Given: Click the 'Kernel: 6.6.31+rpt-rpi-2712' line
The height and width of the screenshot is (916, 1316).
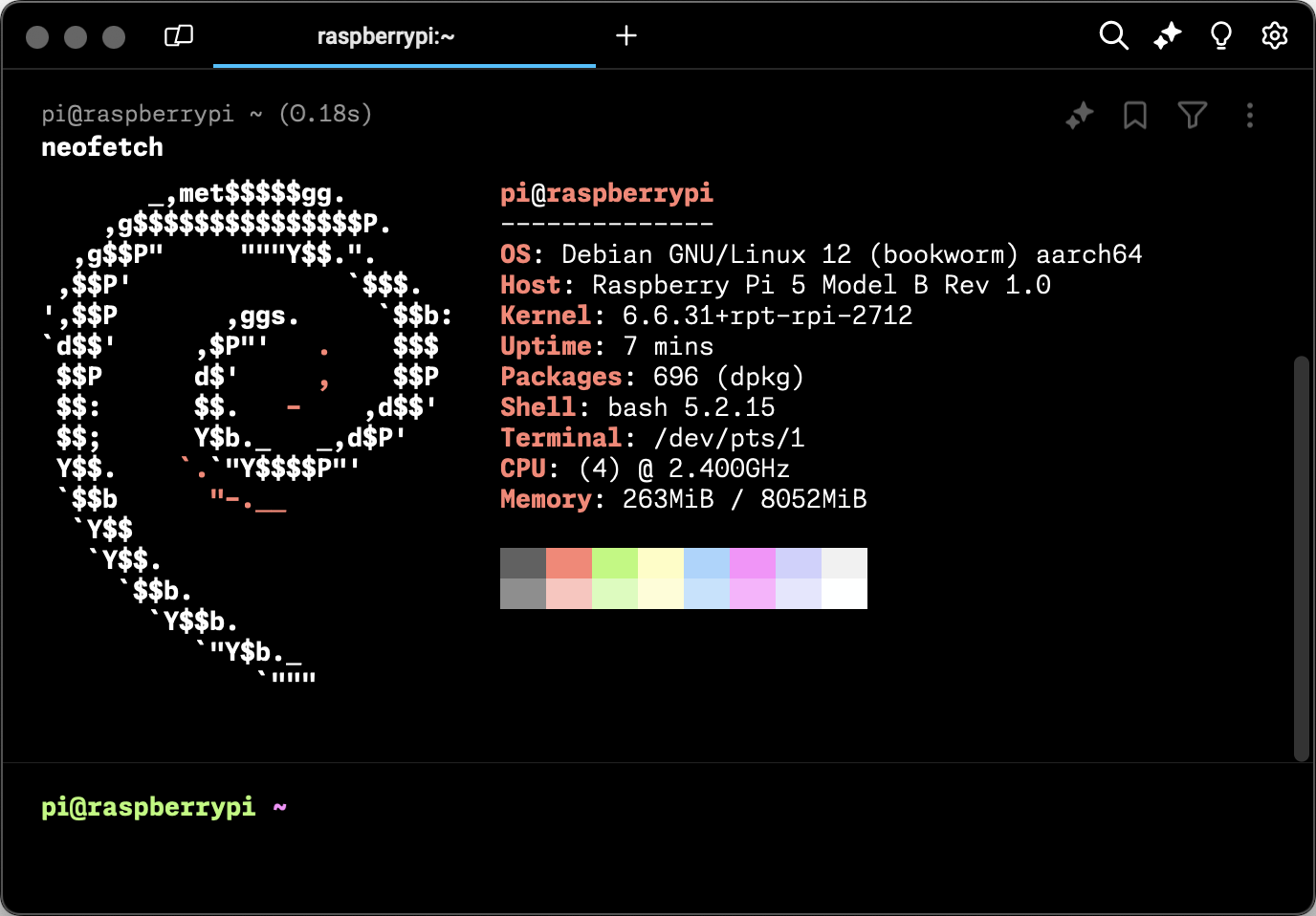Looking at the screenshot, I should 707,316.
